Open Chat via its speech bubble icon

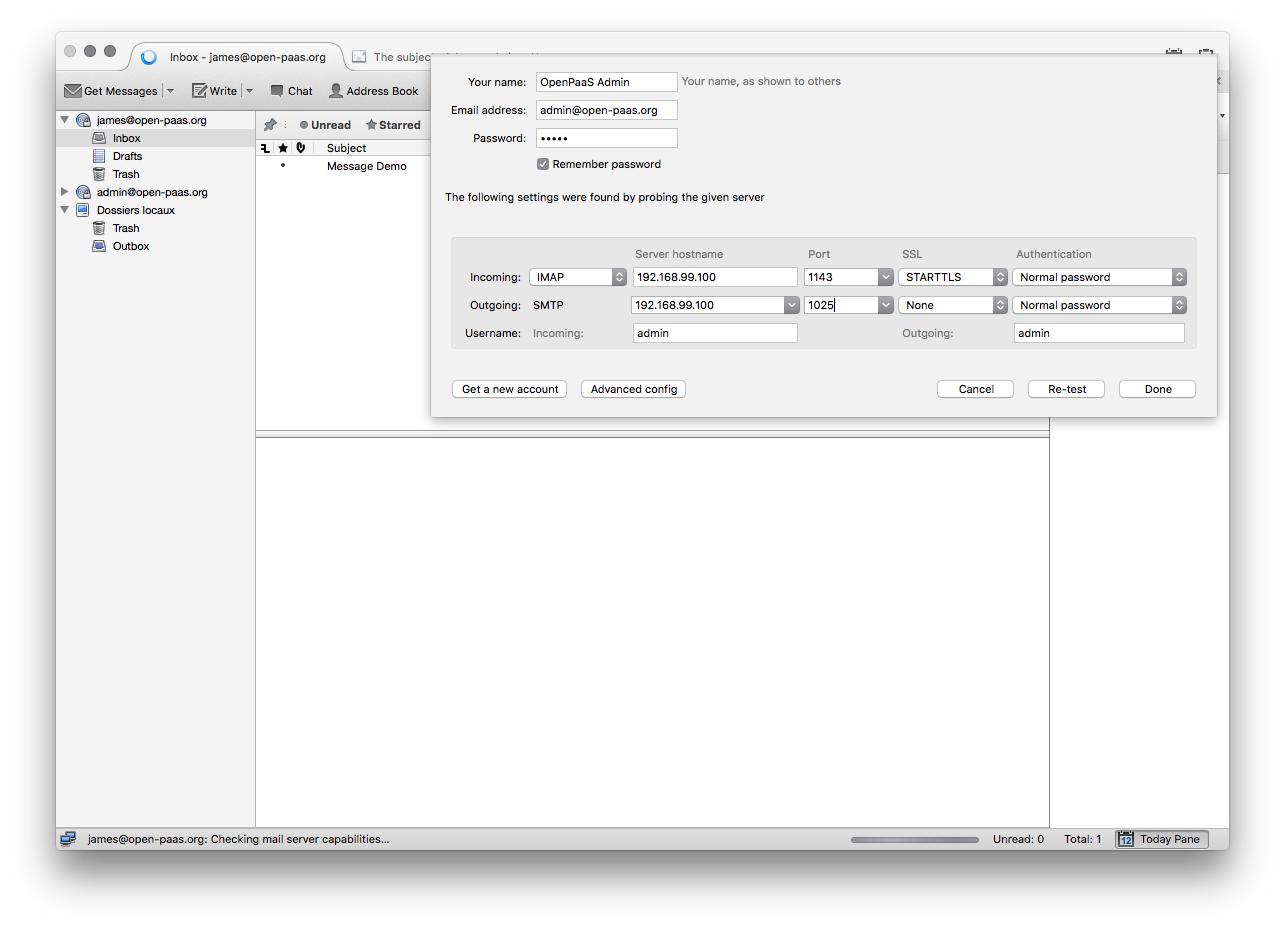(x=277, y=91)
